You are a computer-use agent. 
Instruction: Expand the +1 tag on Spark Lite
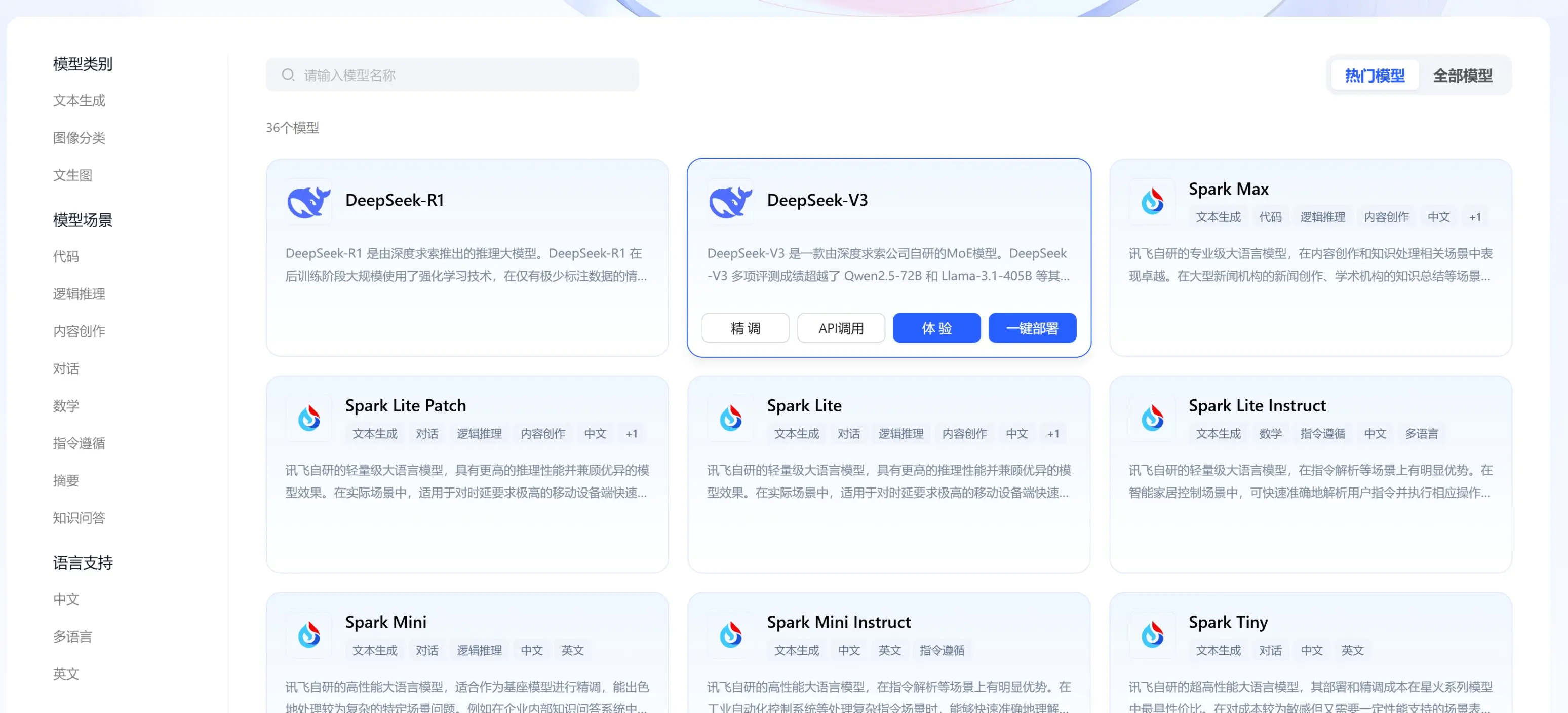[x=1053, y=433]
